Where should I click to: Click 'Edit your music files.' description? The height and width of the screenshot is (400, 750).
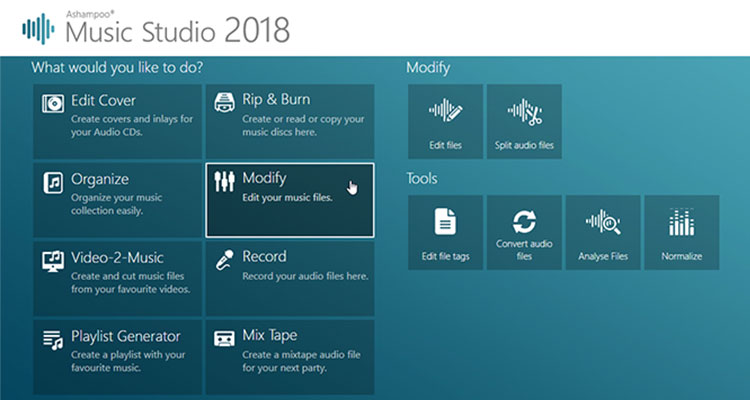(x=287, y=197)
